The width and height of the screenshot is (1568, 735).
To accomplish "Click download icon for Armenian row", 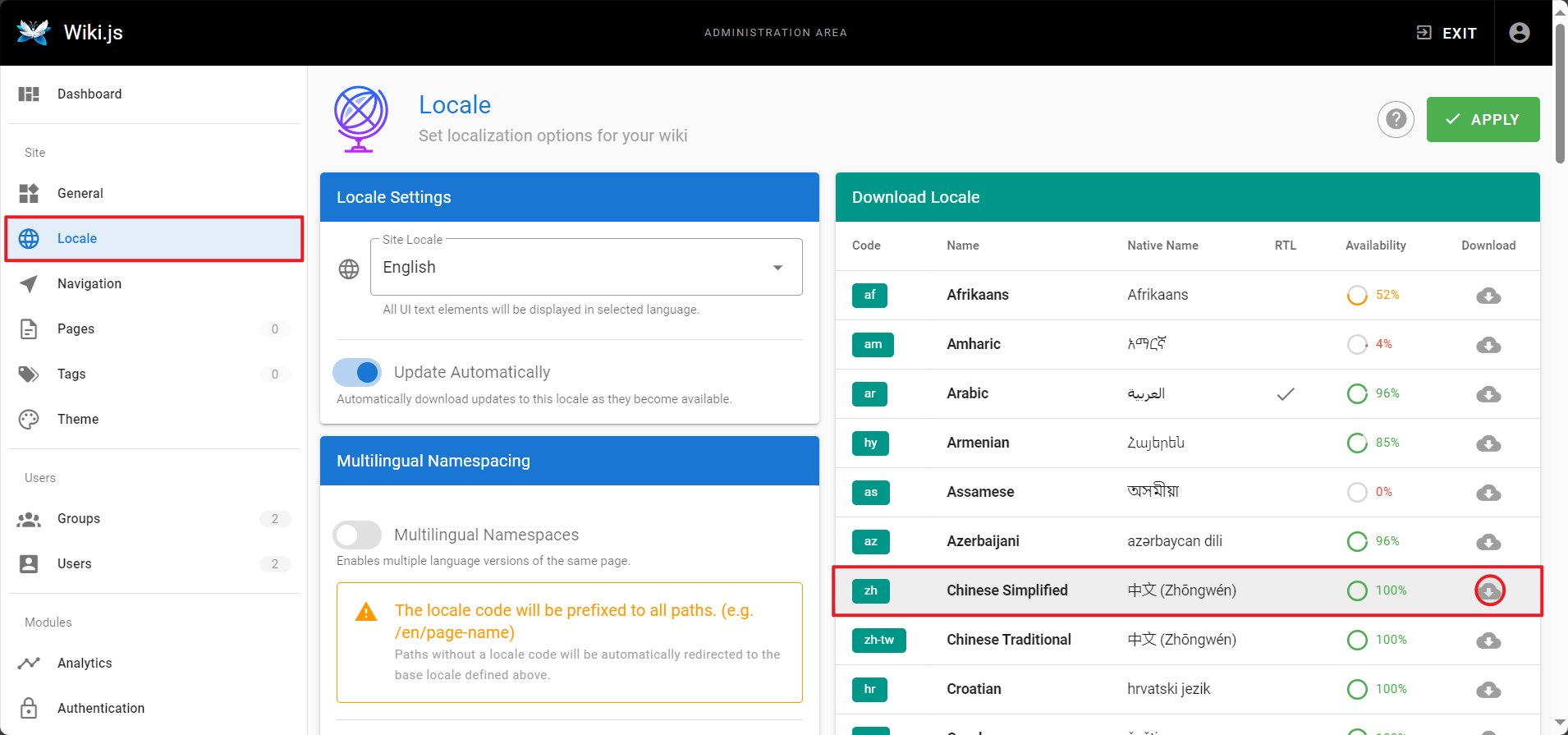I will (1488, 443).
